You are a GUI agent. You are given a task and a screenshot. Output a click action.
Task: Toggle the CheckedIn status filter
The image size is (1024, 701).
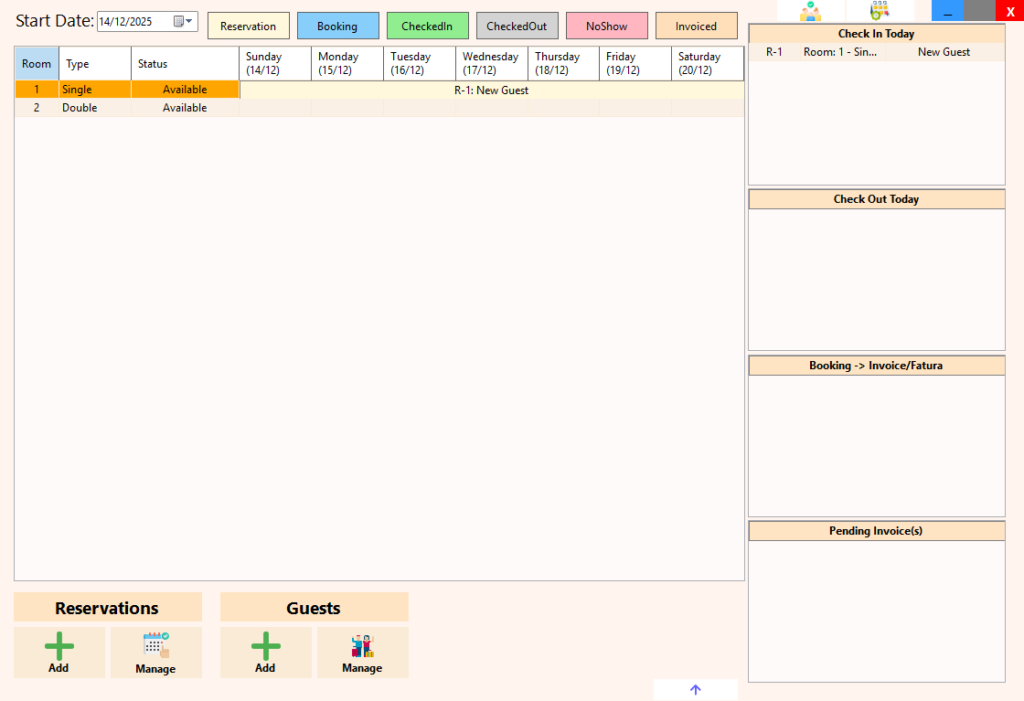(x=427, y=25)
